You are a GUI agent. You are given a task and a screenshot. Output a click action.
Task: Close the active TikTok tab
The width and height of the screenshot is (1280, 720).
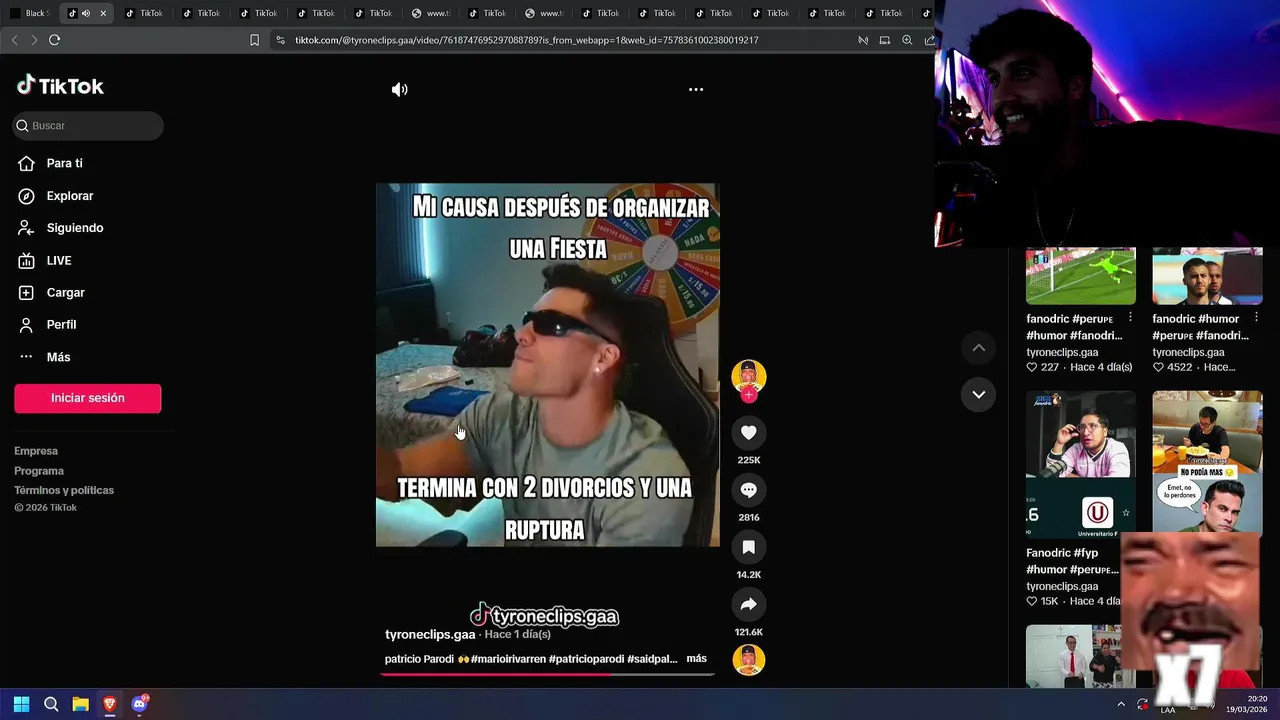[102, 13]
